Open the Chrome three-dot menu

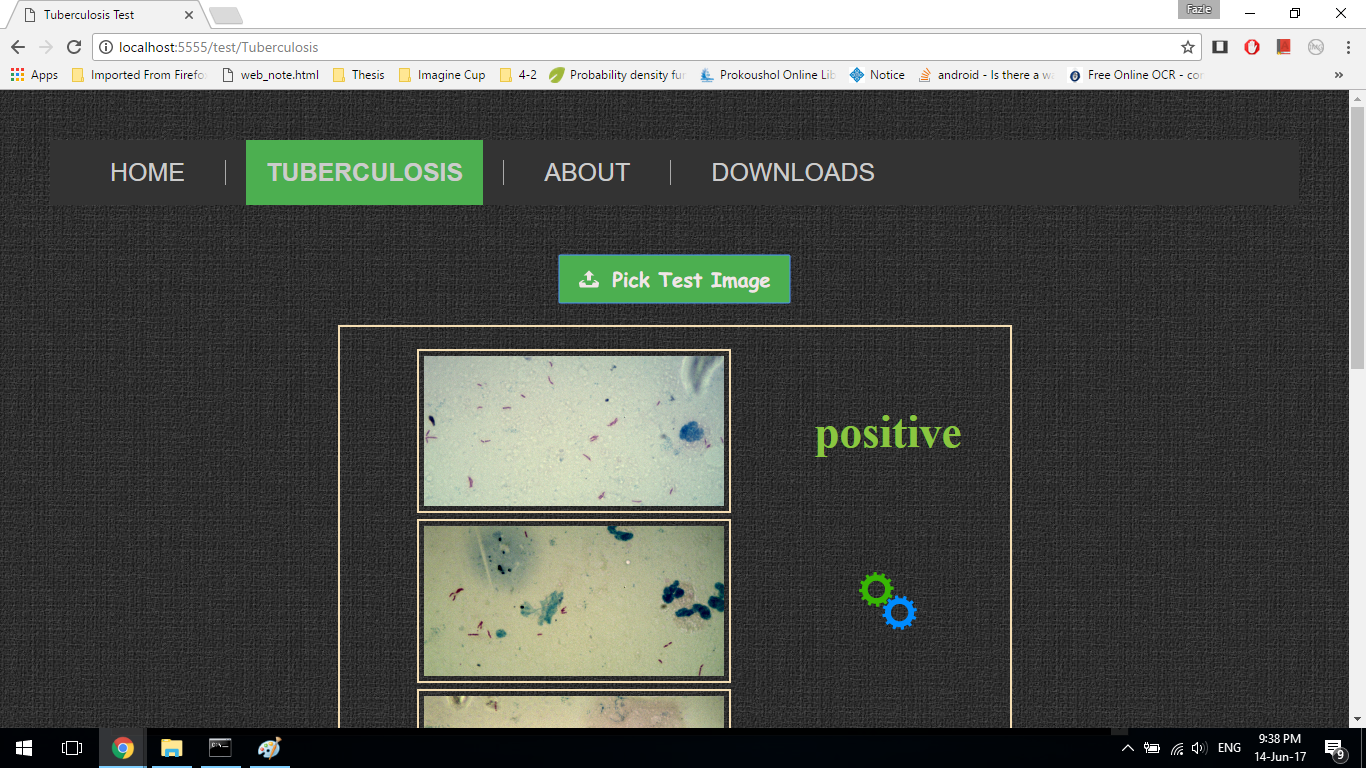[x=1347, y=47]
